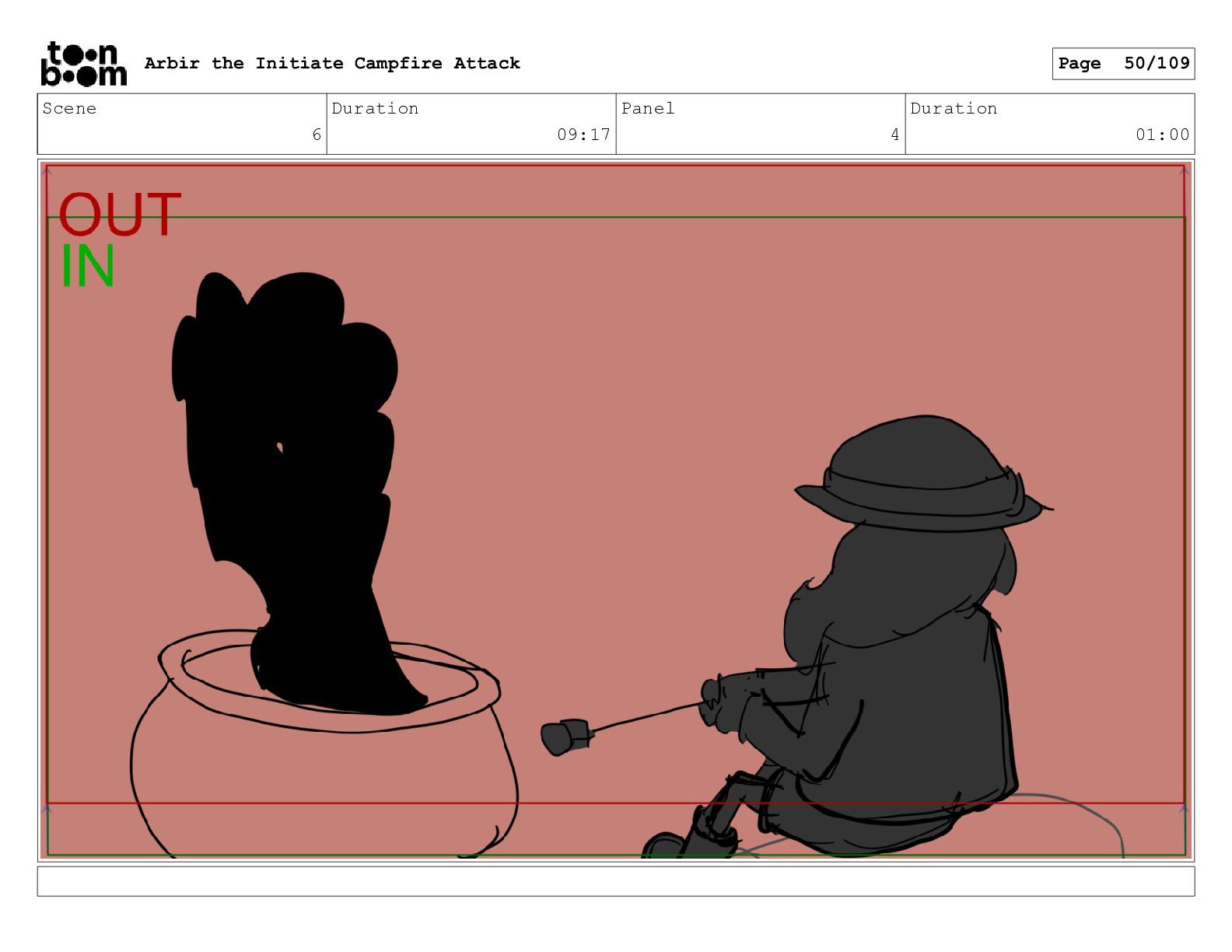This screenshot has width=1232, height=952.
Task: Click the 'Panel' label
Action: [648, 108]
